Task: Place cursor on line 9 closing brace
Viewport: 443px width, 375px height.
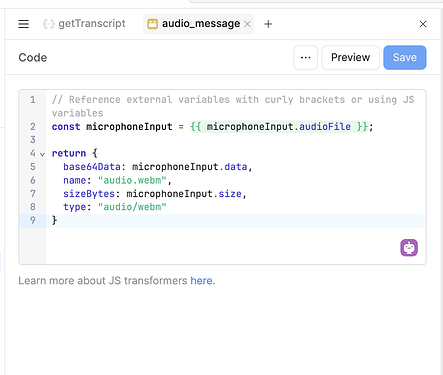Action: (54, 220)
